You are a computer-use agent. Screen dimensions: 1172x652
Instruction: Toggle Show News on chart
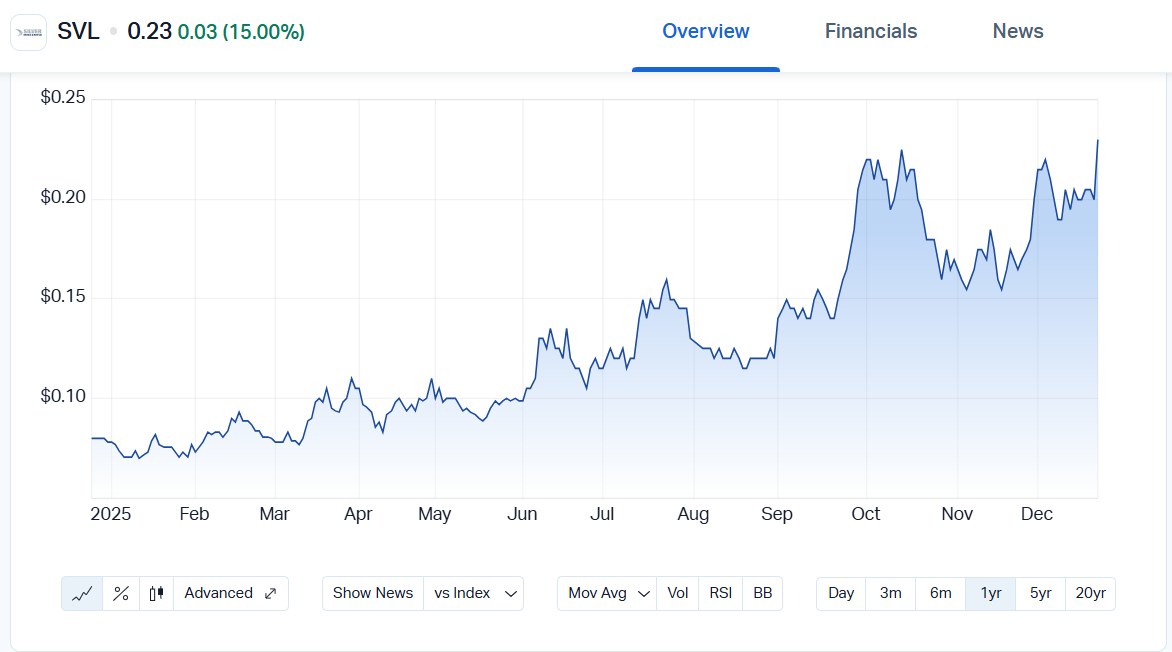[373, 593]
